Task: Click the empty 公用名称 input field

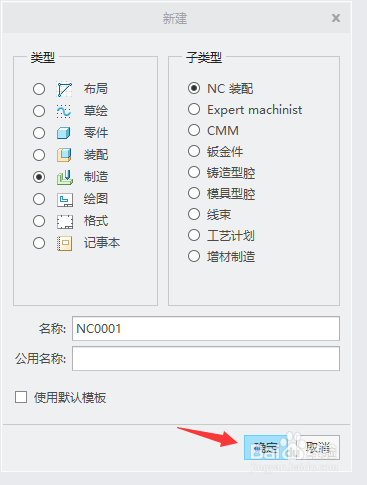Action: coord(206,359)
